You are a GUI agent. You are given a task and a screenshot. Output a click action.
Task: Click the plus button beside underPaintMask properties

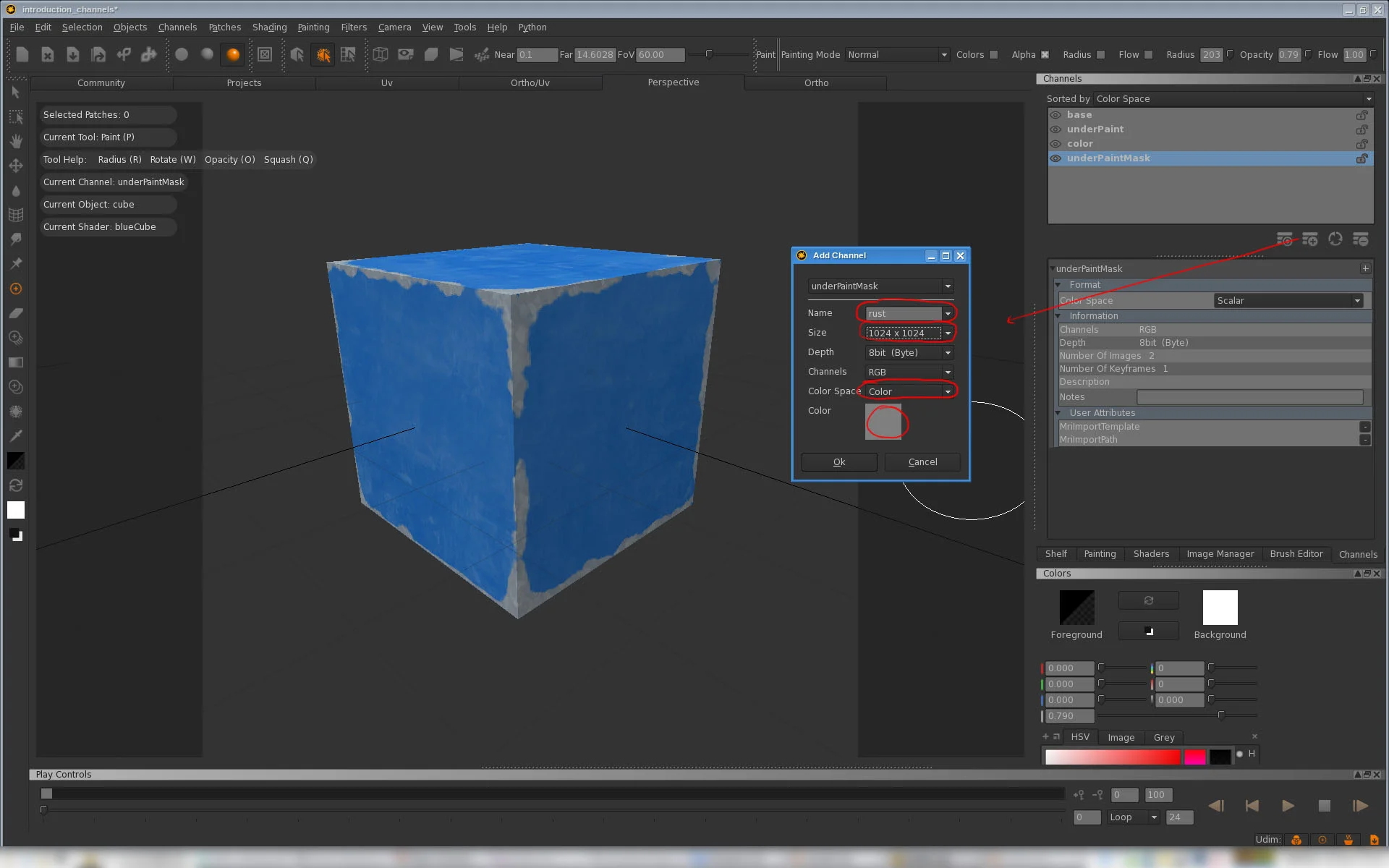1365,268
